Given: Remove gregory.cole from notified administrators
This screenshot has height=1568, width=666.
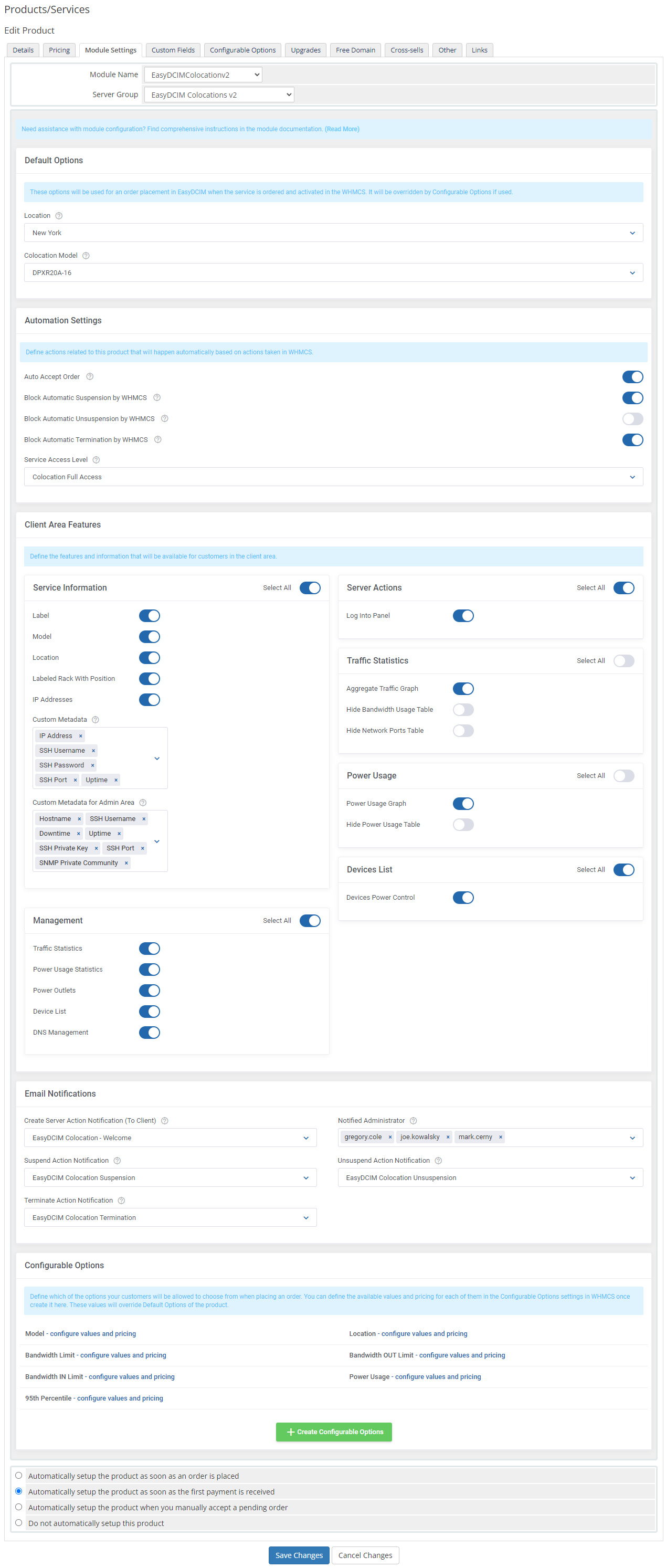Looking at the screenshot, I should (x=390, y=1137).
